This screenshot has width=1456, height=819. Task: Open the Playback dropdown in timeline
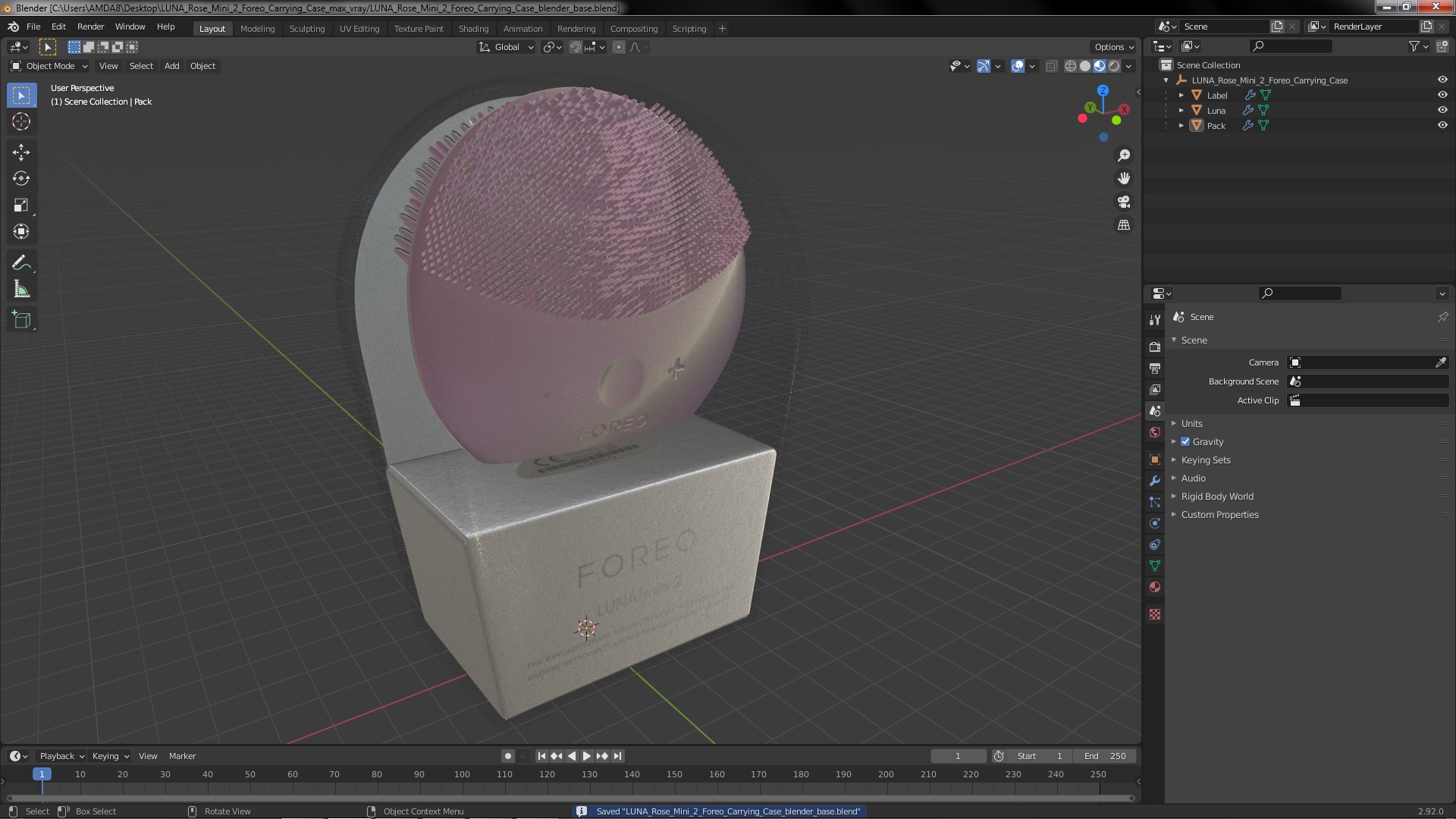[x=61, y=756]
